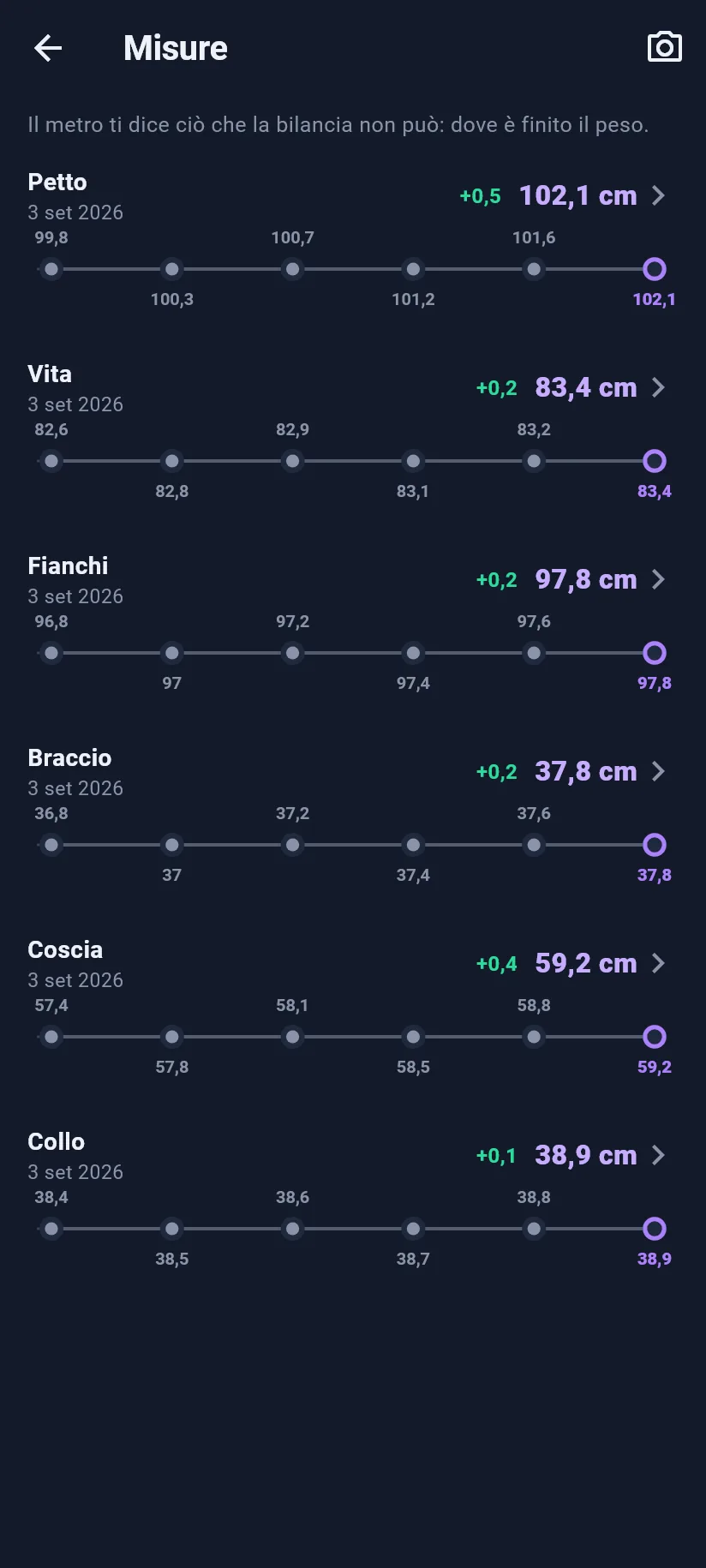This screenshot has width=706, height=1568.
Task: Select the Fianchi 97,4 data point
Action: pos(413,653)
